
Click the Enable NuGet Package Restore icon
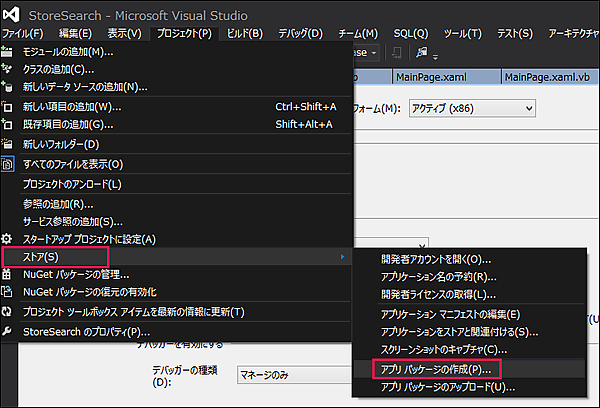(7, 292)
